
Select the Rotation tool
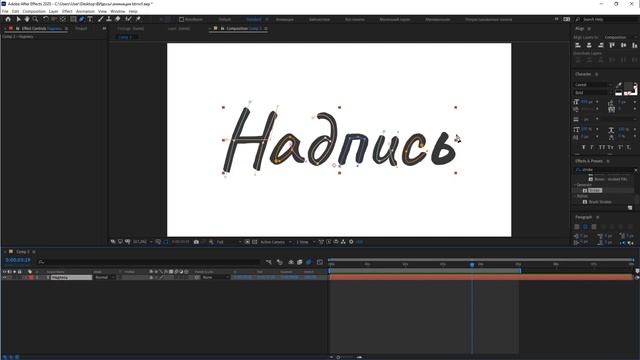pyautogui.click(x=46, y=19)
